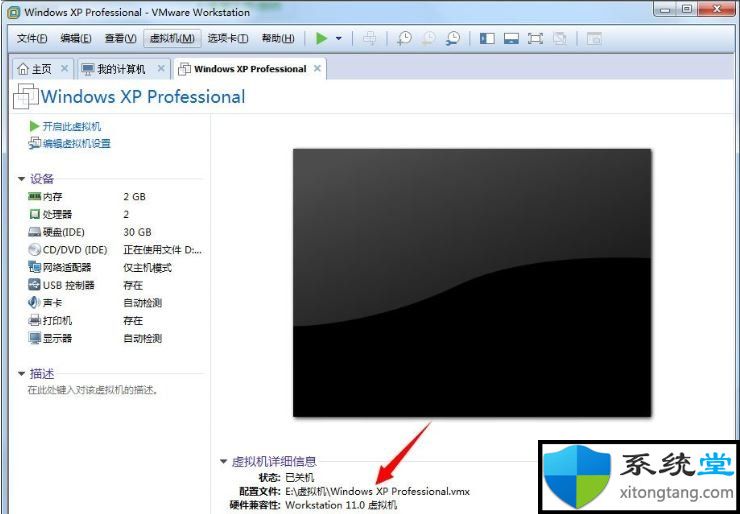Viewport: 740px width, 514px height.
Task: Click the black VM screen preview
Action: click(x=472, y=283)
